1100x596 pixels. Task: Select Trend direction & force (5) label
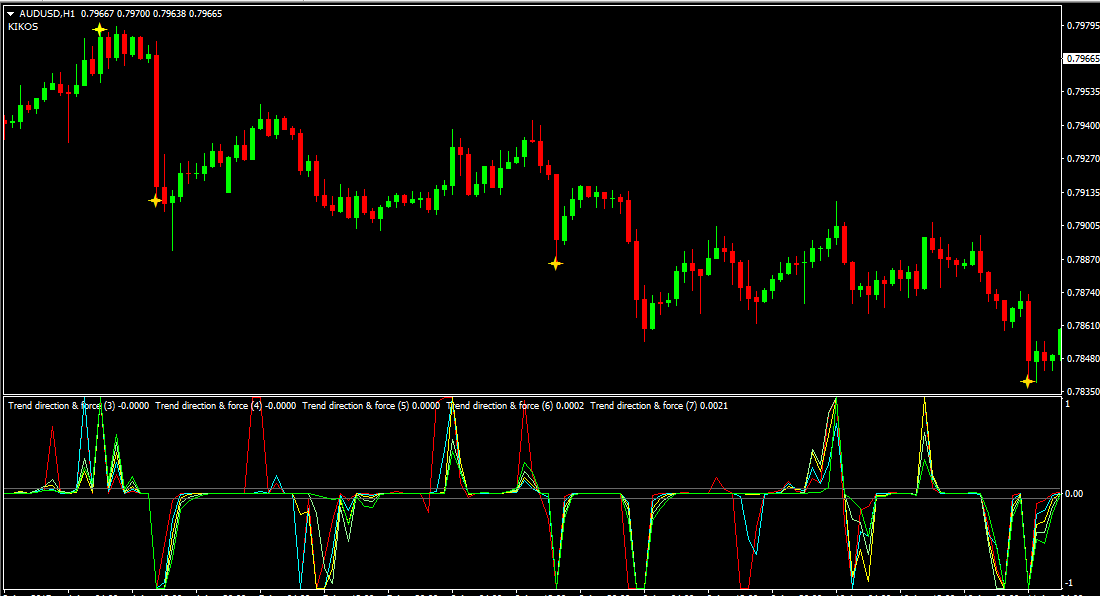pyautogui.click(x=370, y=405)
